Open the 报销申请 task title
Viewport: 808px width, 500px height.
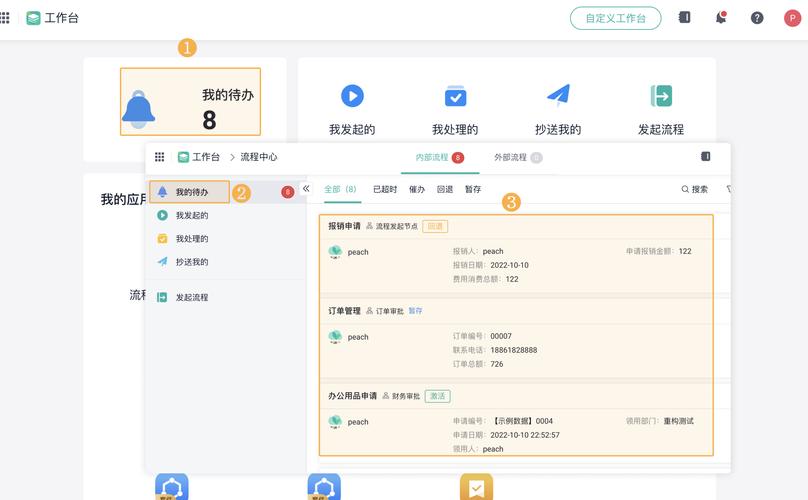[344, 226]
